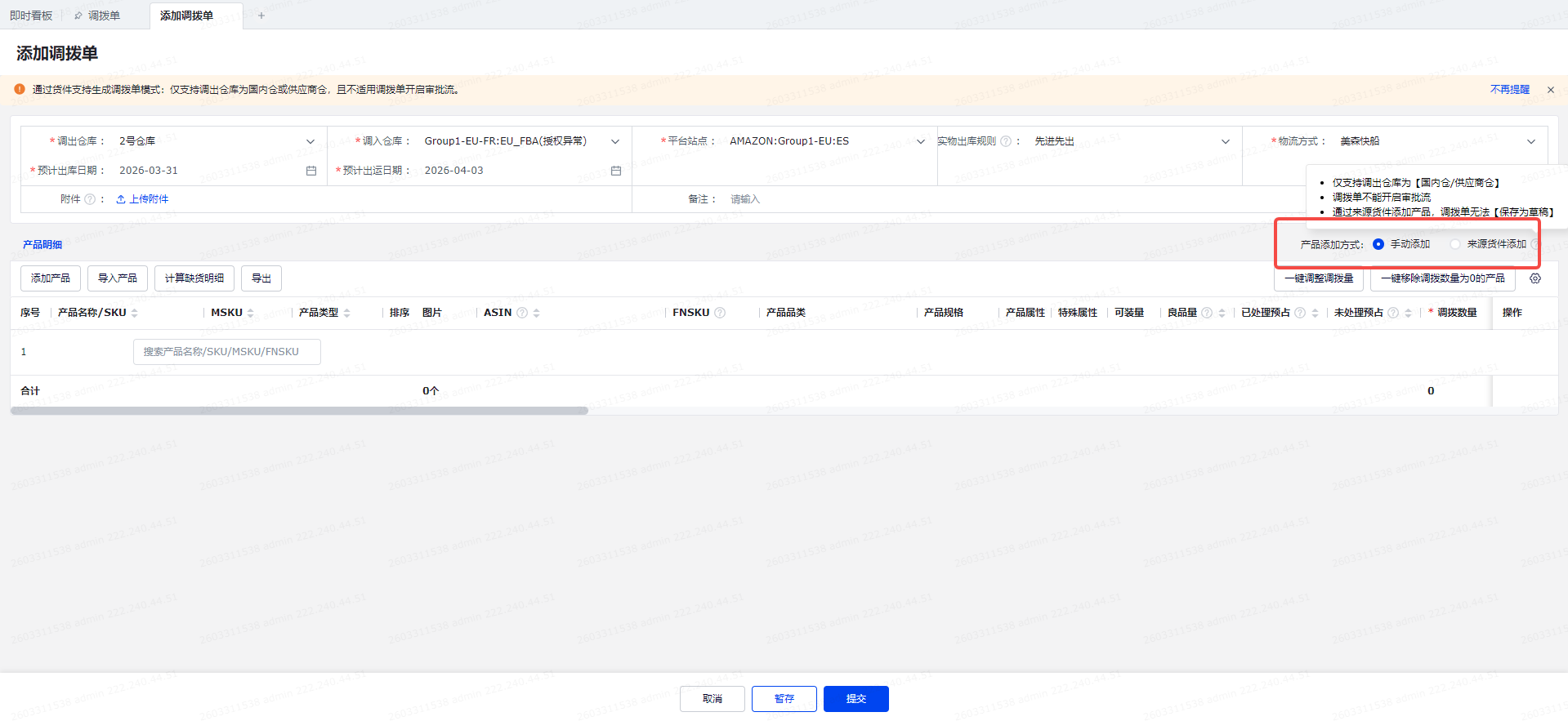Expand the 物流方式 dropdown
The width and height of the screenshot is (1568, 721).
point(1531,141)
